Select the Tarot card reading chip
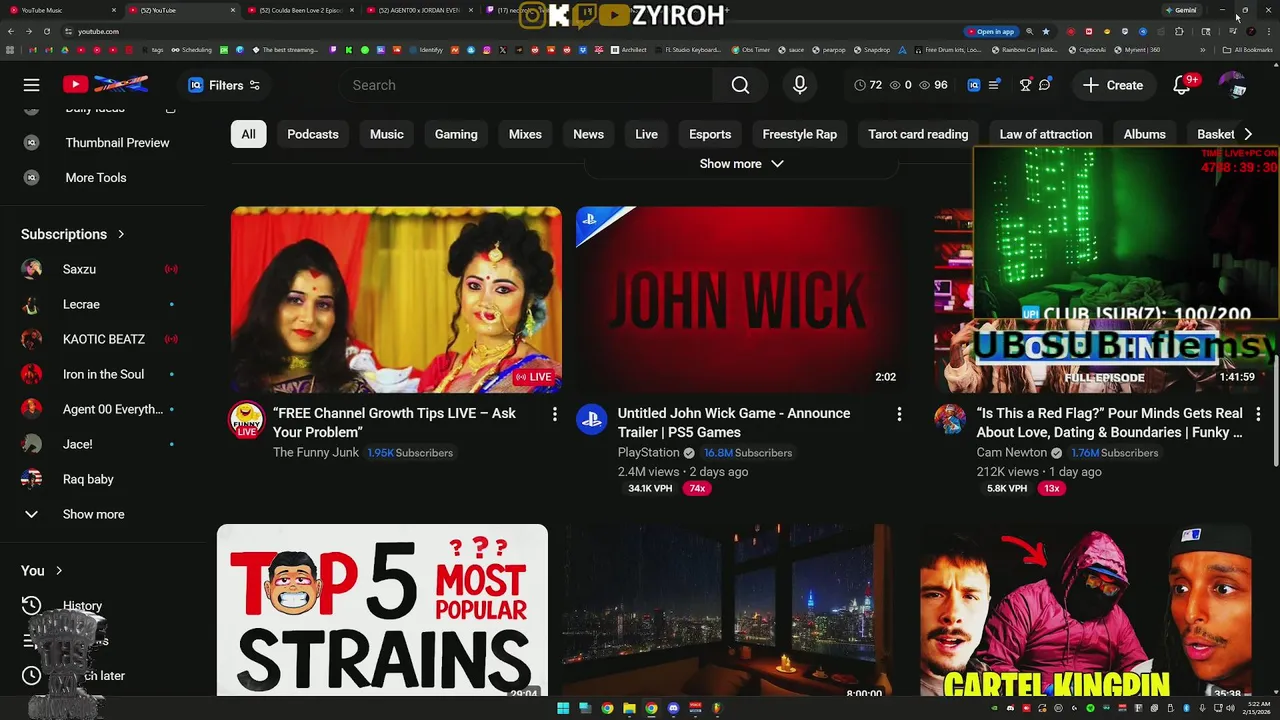Viewport: 1280px width, 720px height. tap(918, 134)
